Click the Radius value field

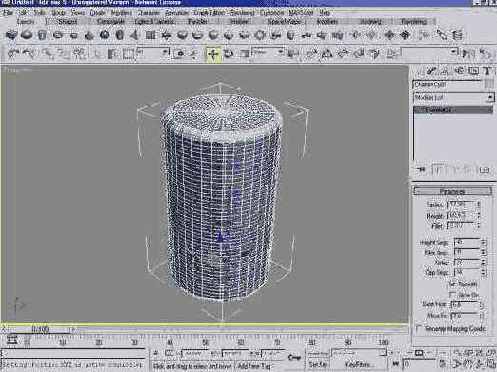click(x=461, y=204)
